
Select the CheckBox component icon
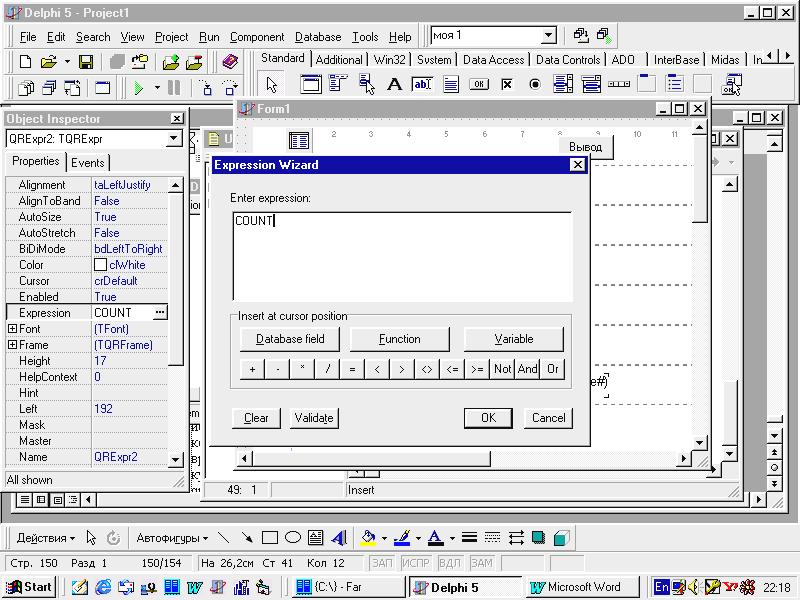tap(506, 84)
